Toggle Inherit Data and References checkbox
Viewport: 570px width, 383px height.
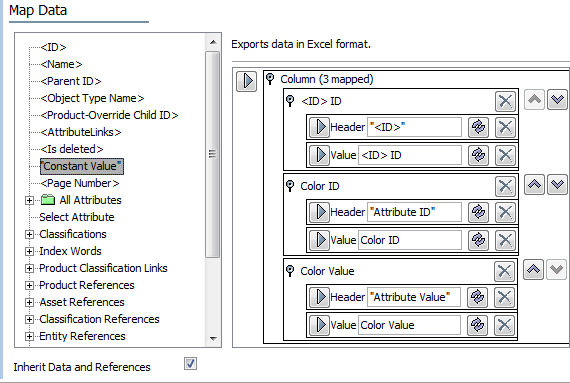190,364
